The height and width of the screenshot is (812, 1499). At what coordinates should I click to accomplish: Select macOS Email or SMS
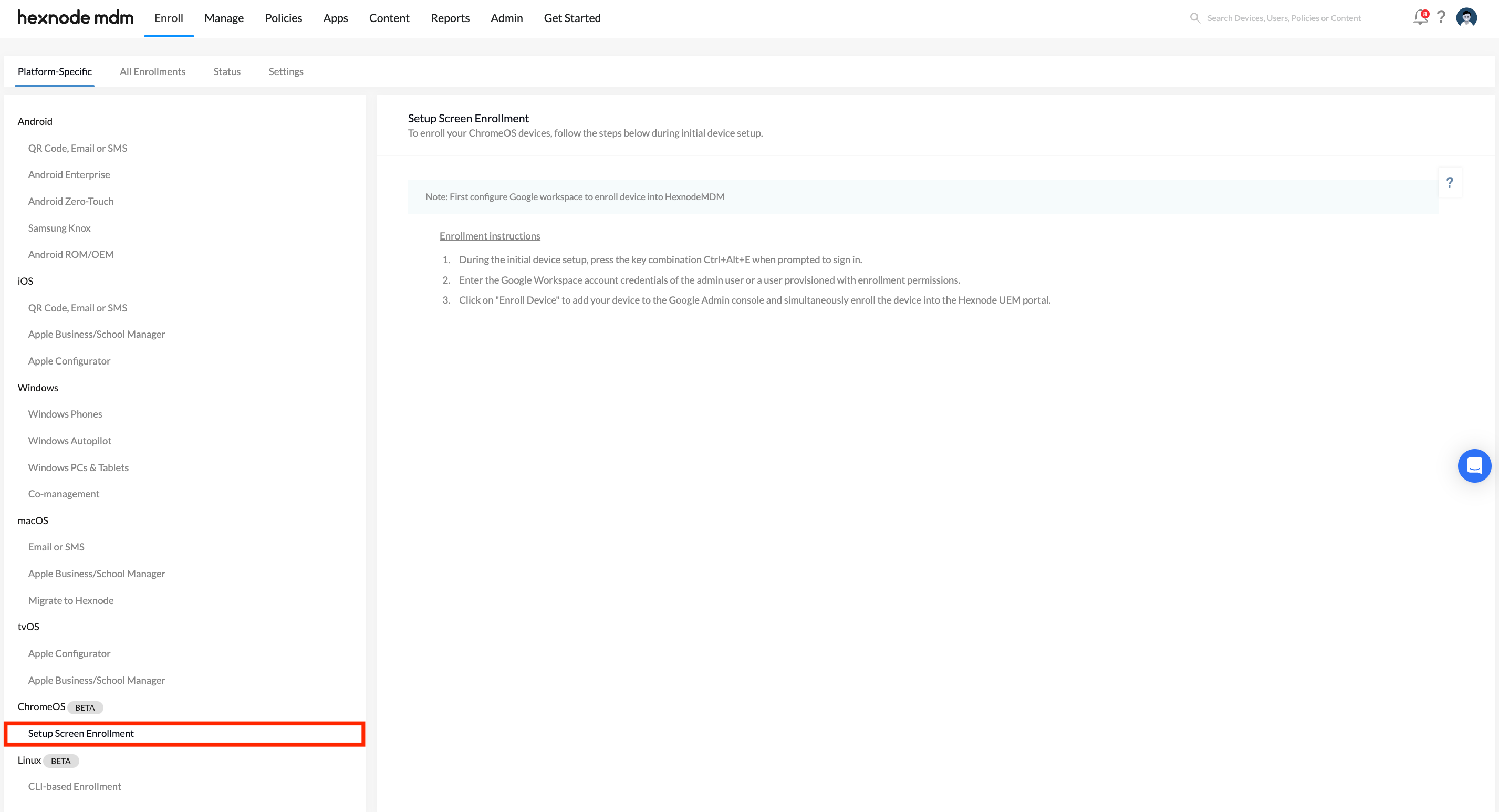tap(56, 547)
